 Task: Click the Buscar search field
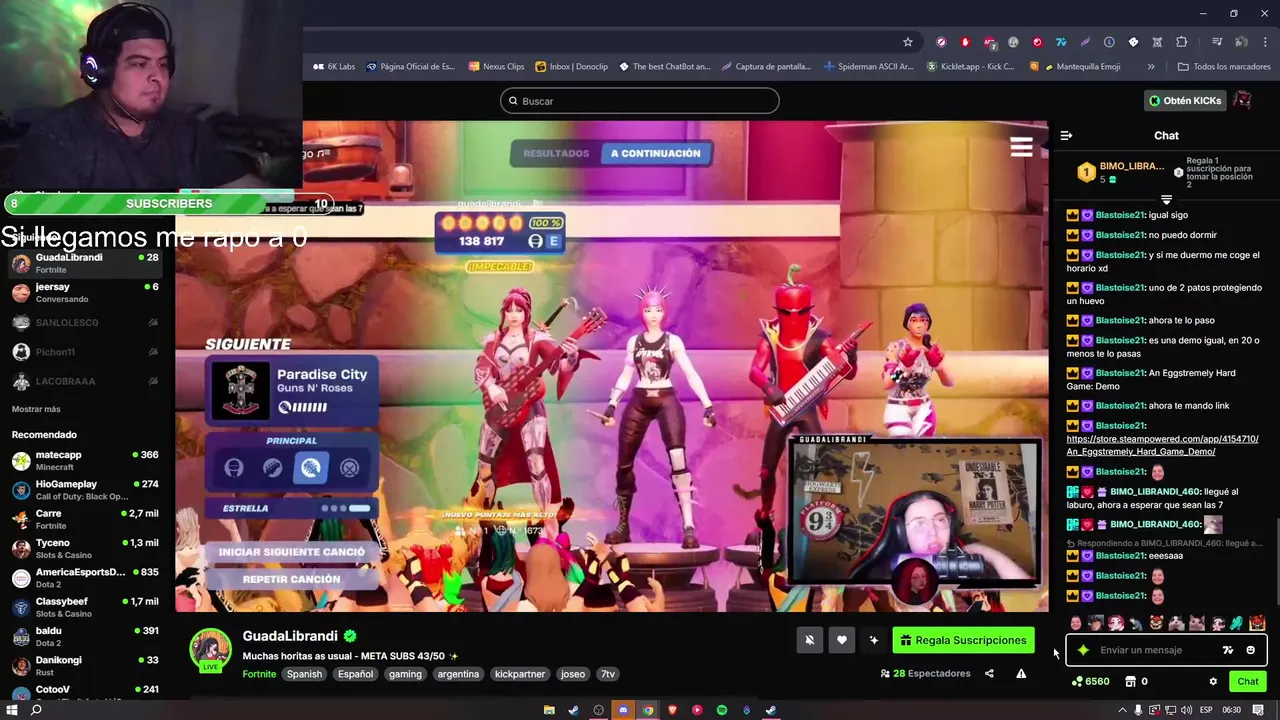(x=640, y=101)
